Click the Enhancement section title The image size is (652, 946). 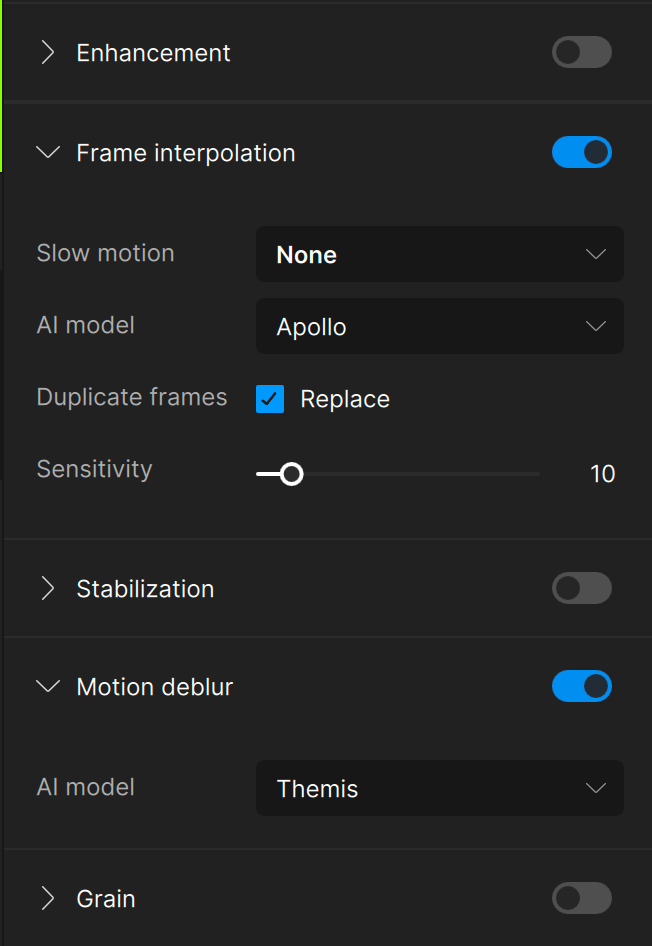pos(153,53)
